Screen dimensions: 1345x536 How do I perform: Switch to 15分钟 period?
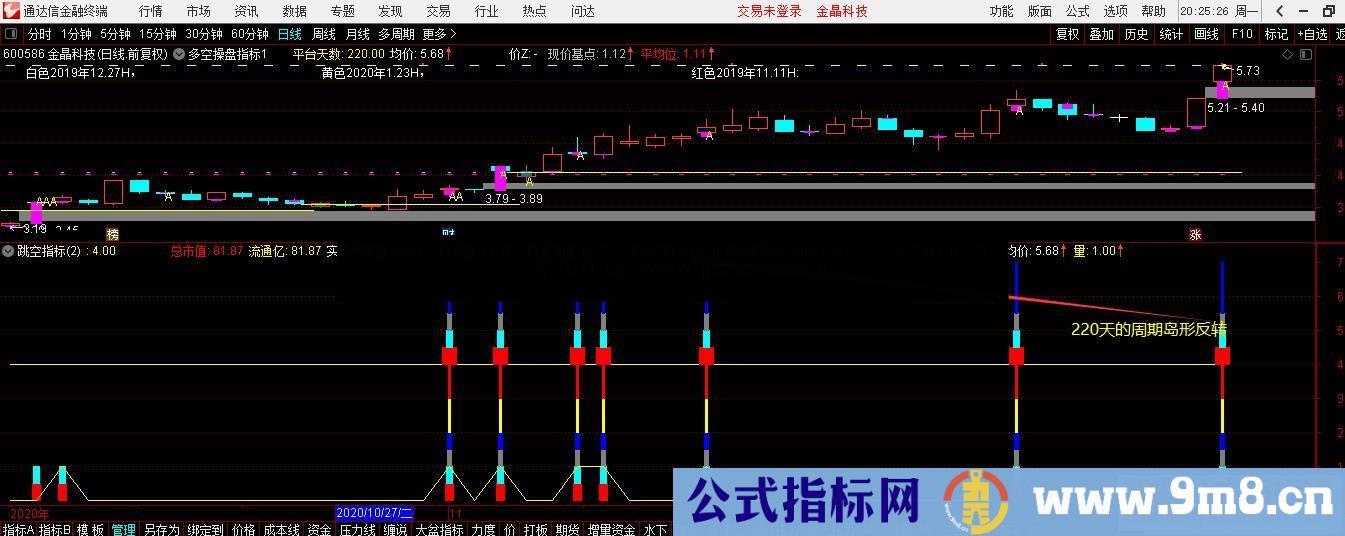(158, 34)
